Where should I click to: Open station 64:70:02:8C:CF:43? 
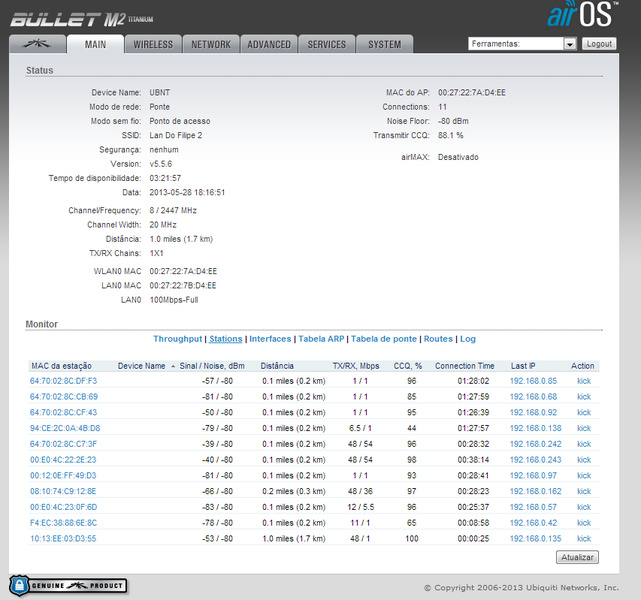tap(63, 412)
